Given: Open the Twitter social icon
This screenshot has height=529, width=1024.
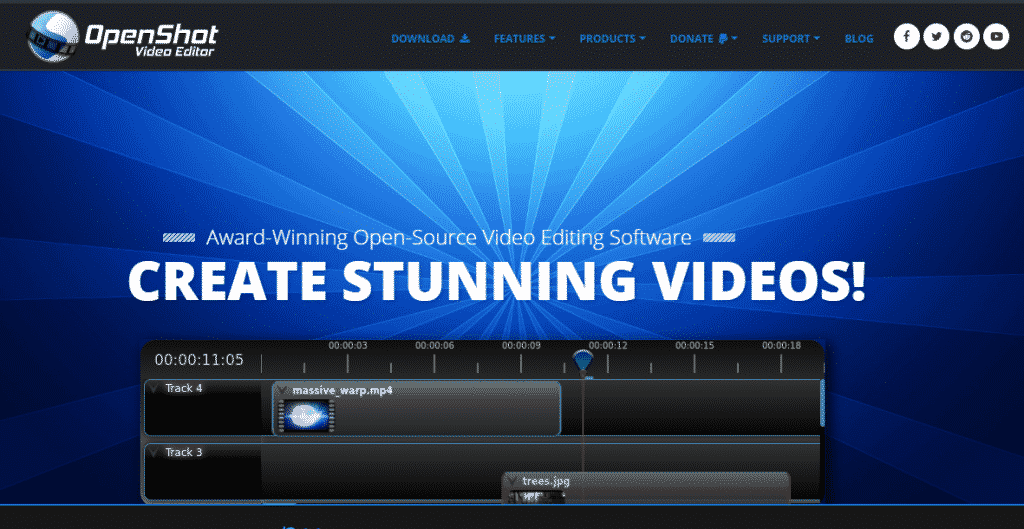Looking at the screenshot, I should click(936, 37).
